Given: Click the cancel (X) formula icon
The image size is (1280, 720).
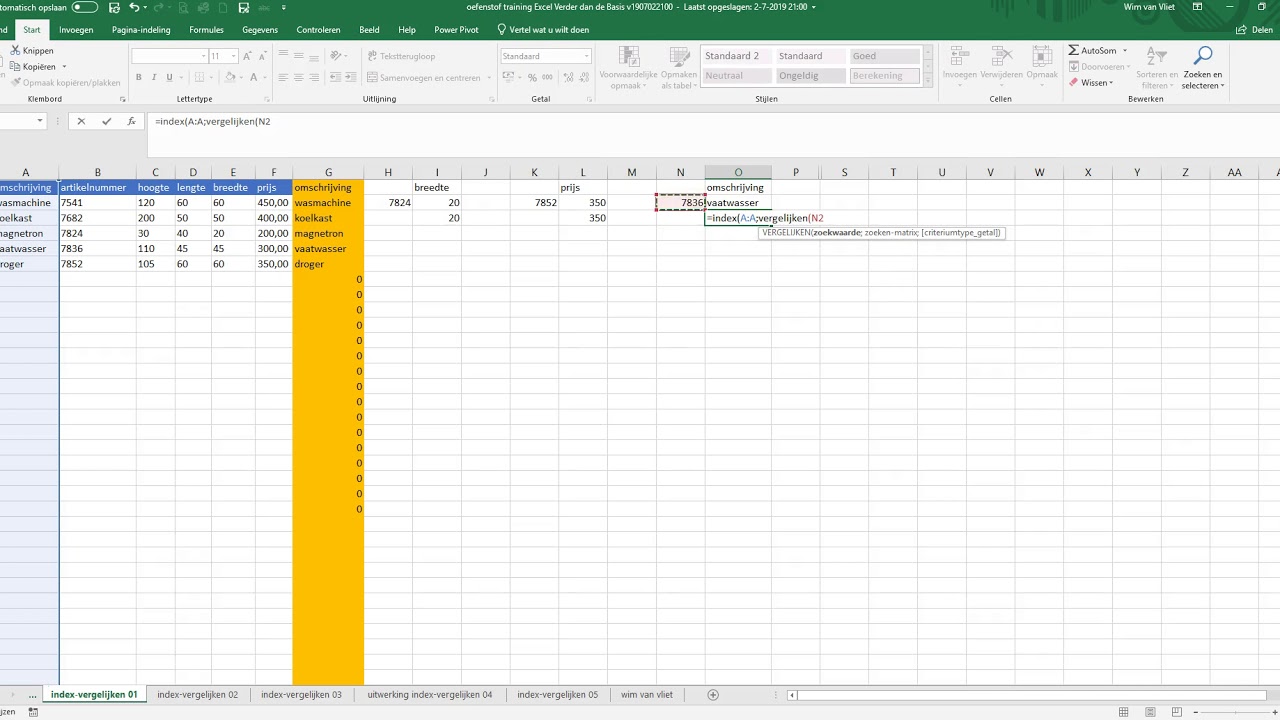Looking at the screenshot, I should pos(81,121).
